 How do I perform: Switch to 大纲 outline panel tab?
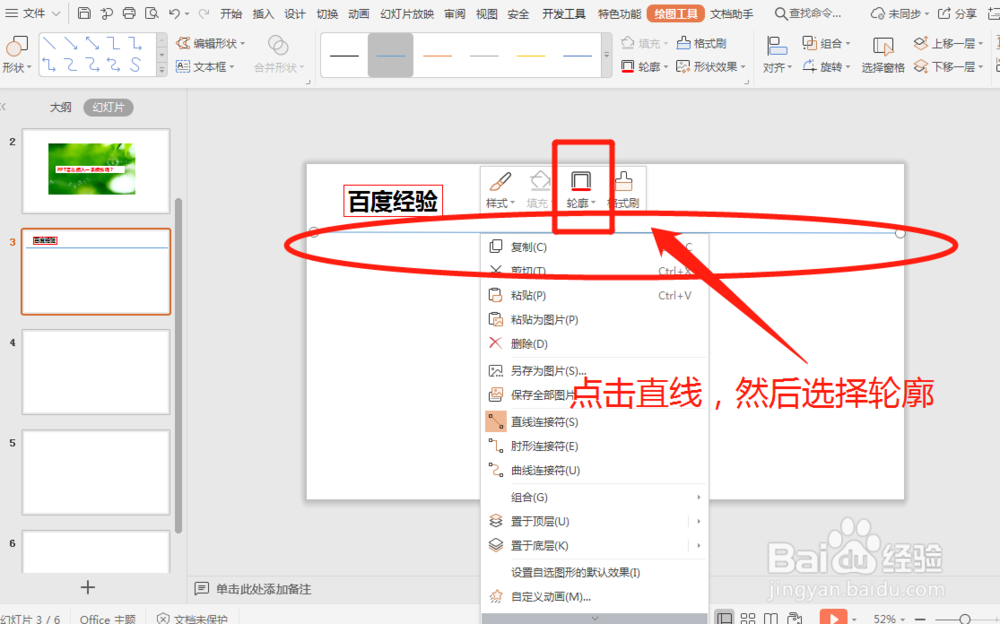(61, 107)
